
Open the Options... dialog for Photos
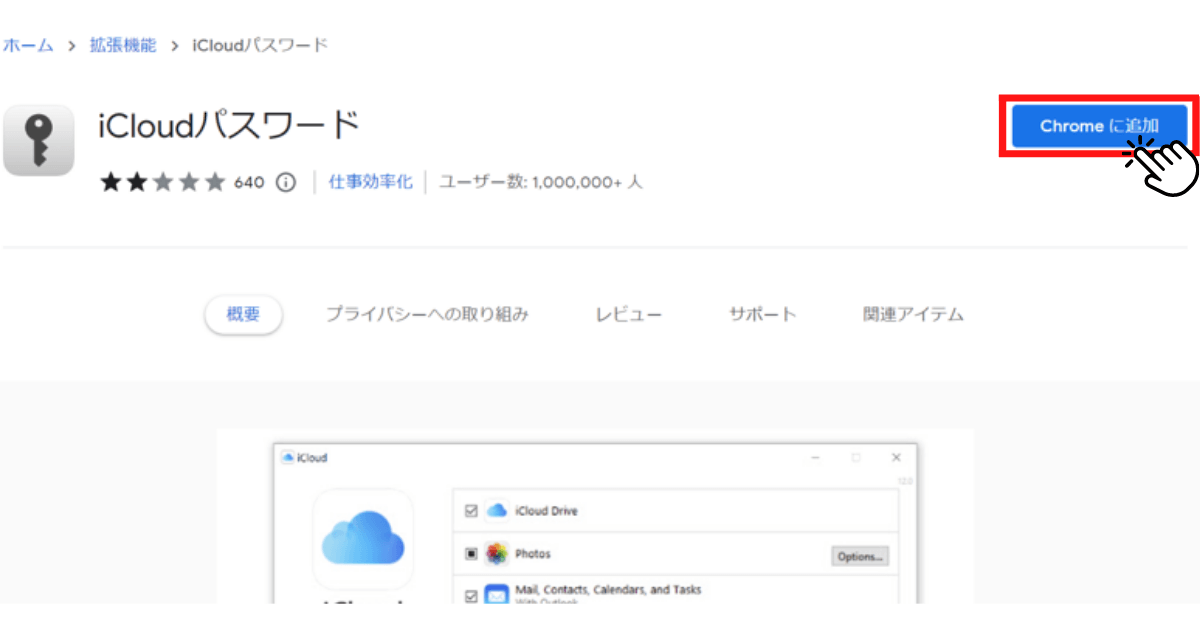click(859, 555)
